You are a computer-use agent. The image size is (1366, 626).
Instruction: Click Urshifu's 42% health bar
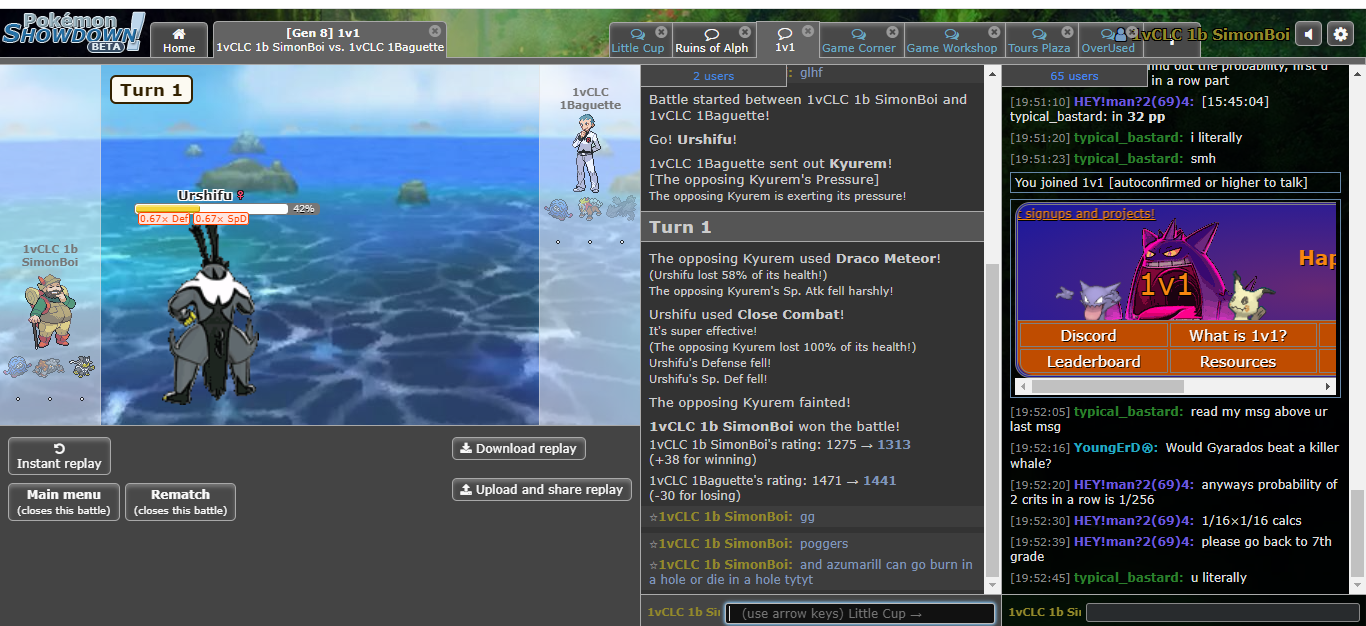click(212, 209)
